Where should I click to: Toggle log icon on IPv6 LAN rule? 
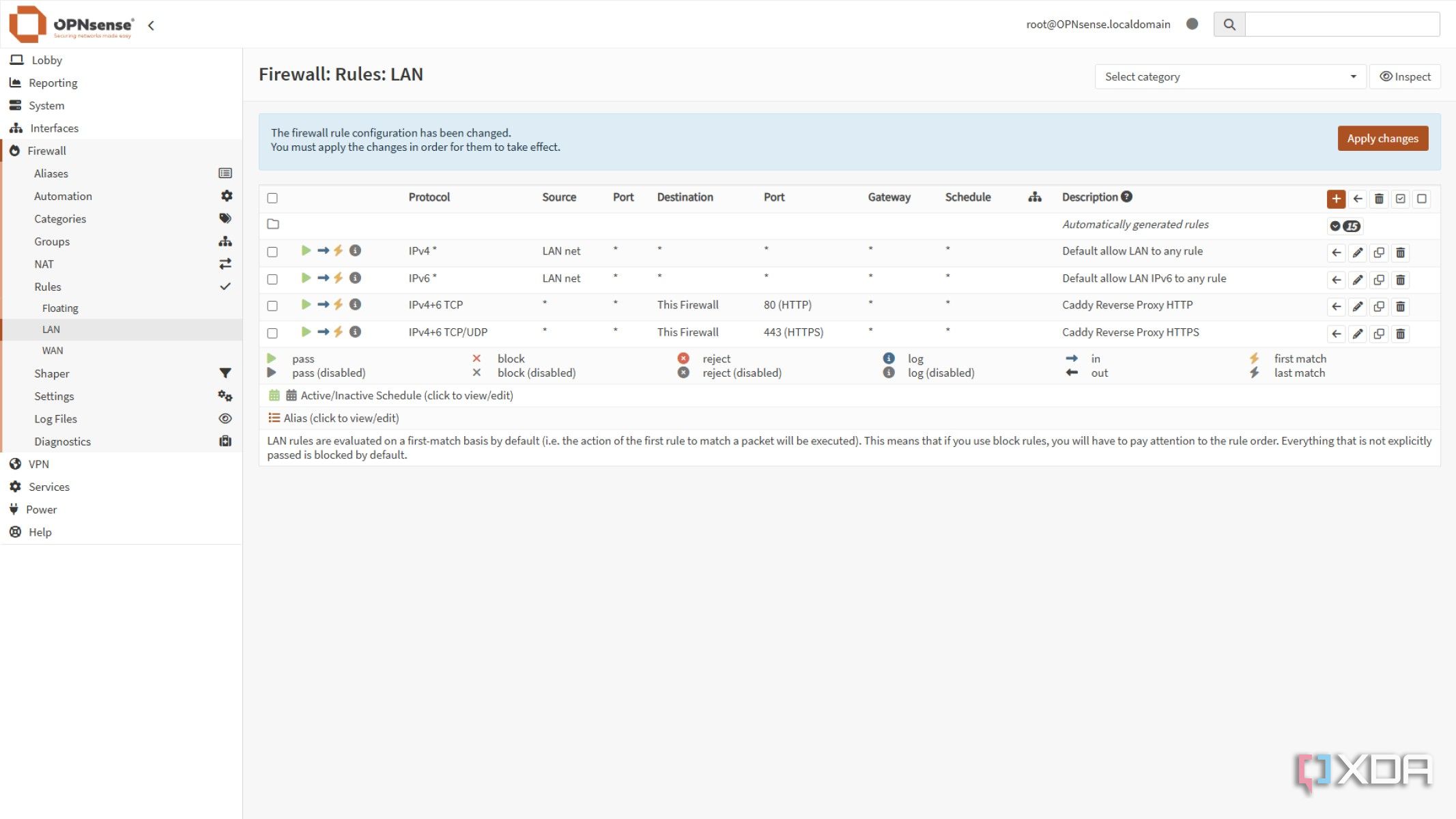pyautogui.click(x=355, y=278)
